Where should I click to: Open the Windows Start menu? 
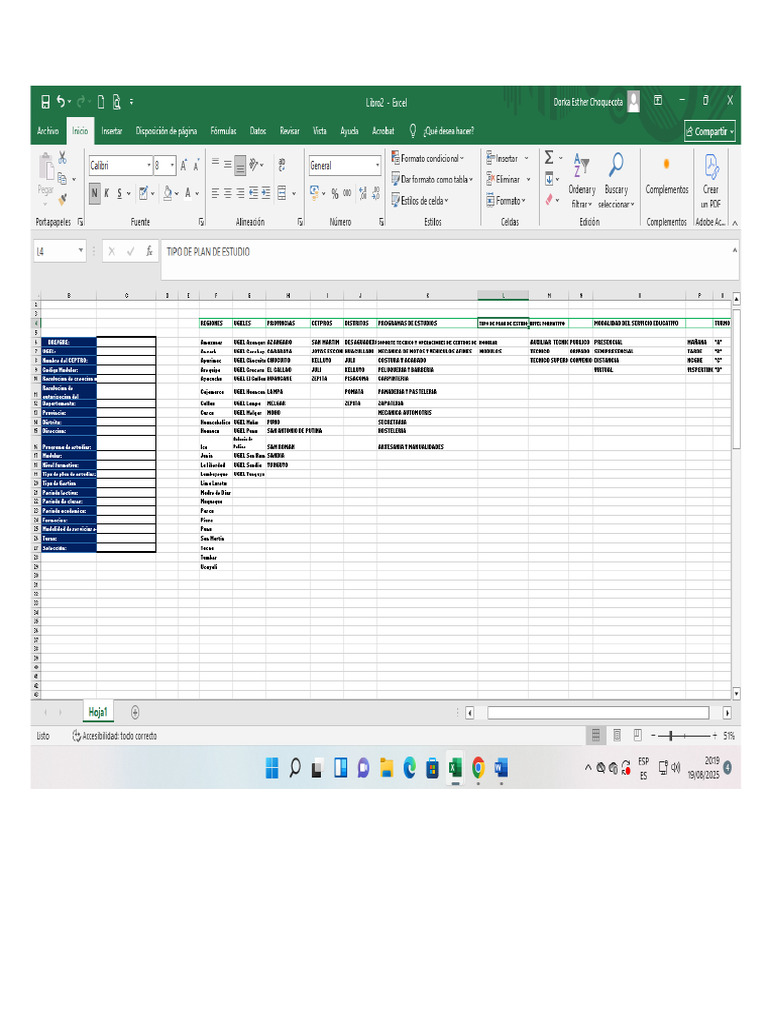(x=272, y=768)
